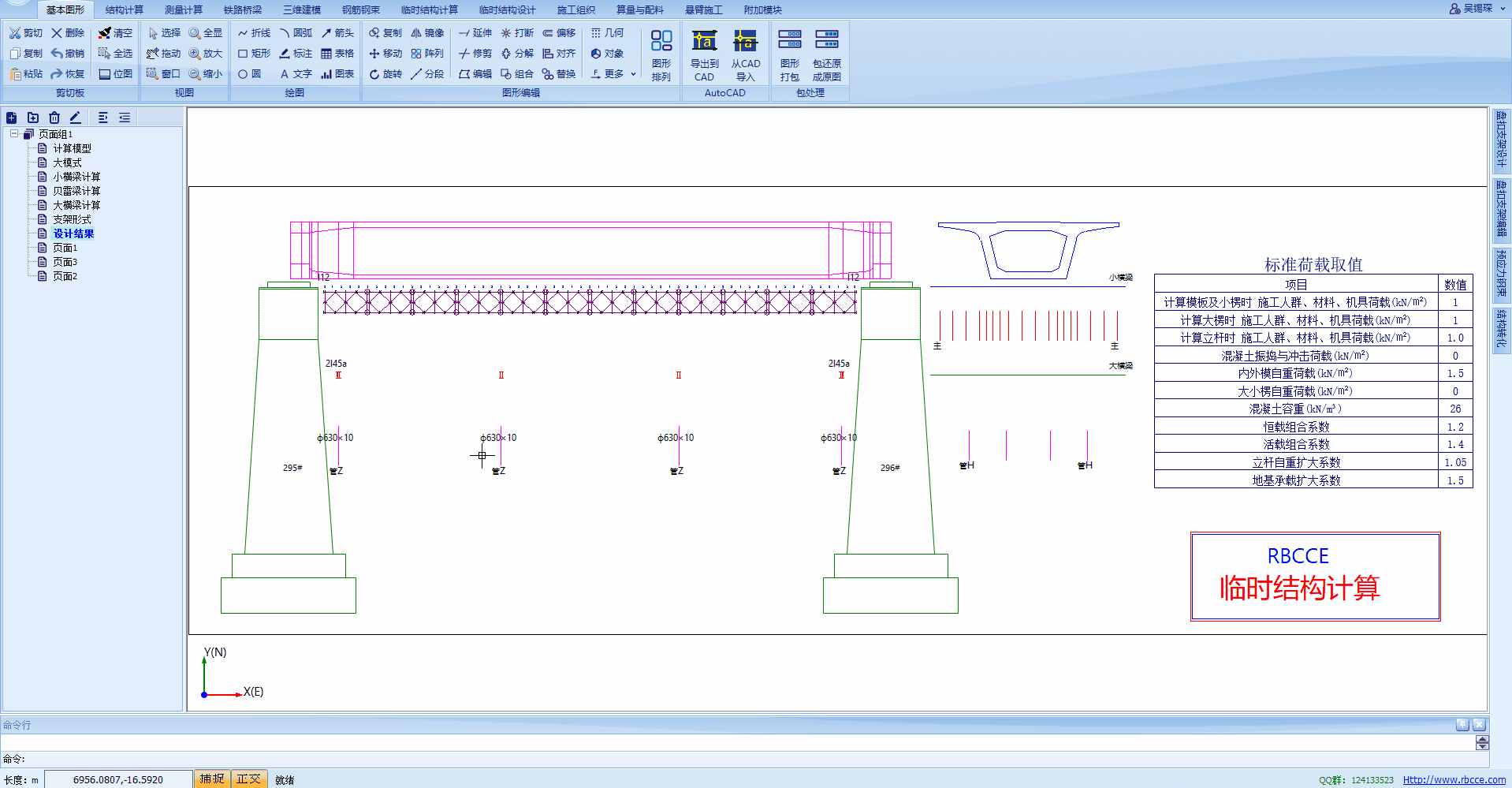Collapse the 页面组1 tree node

pos(14,134)
